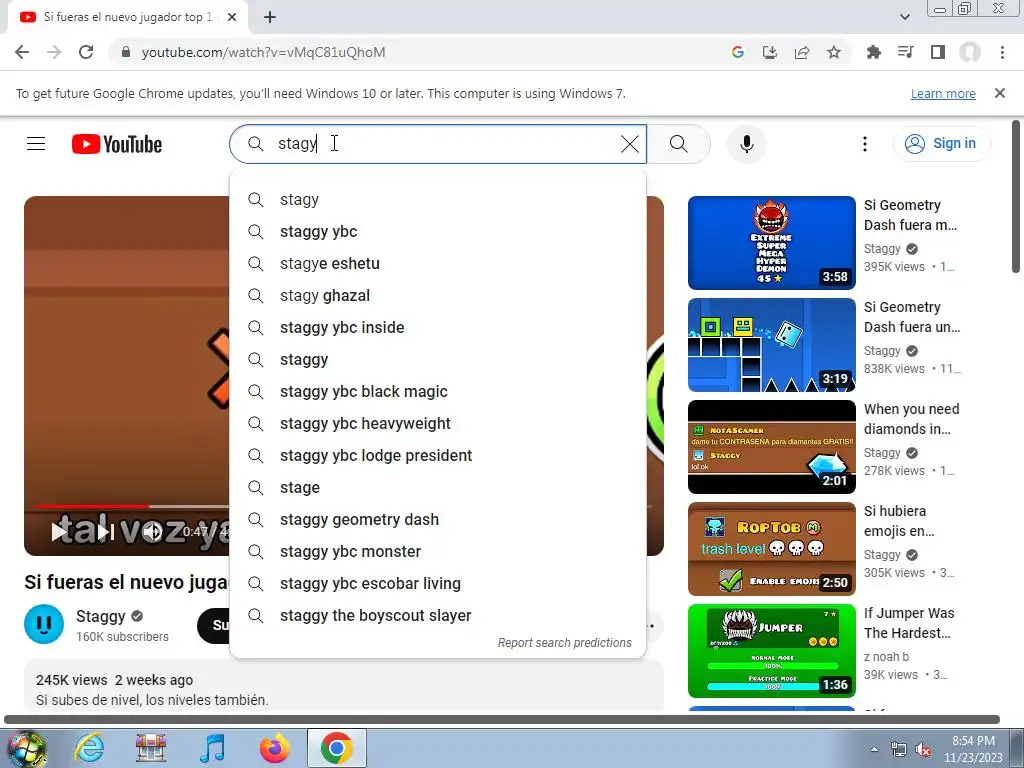Choose suggestion "staggy ybc lodge president"
This screenshot has height=768, width=1024.
pyautogui.click(x=438, y=456)
